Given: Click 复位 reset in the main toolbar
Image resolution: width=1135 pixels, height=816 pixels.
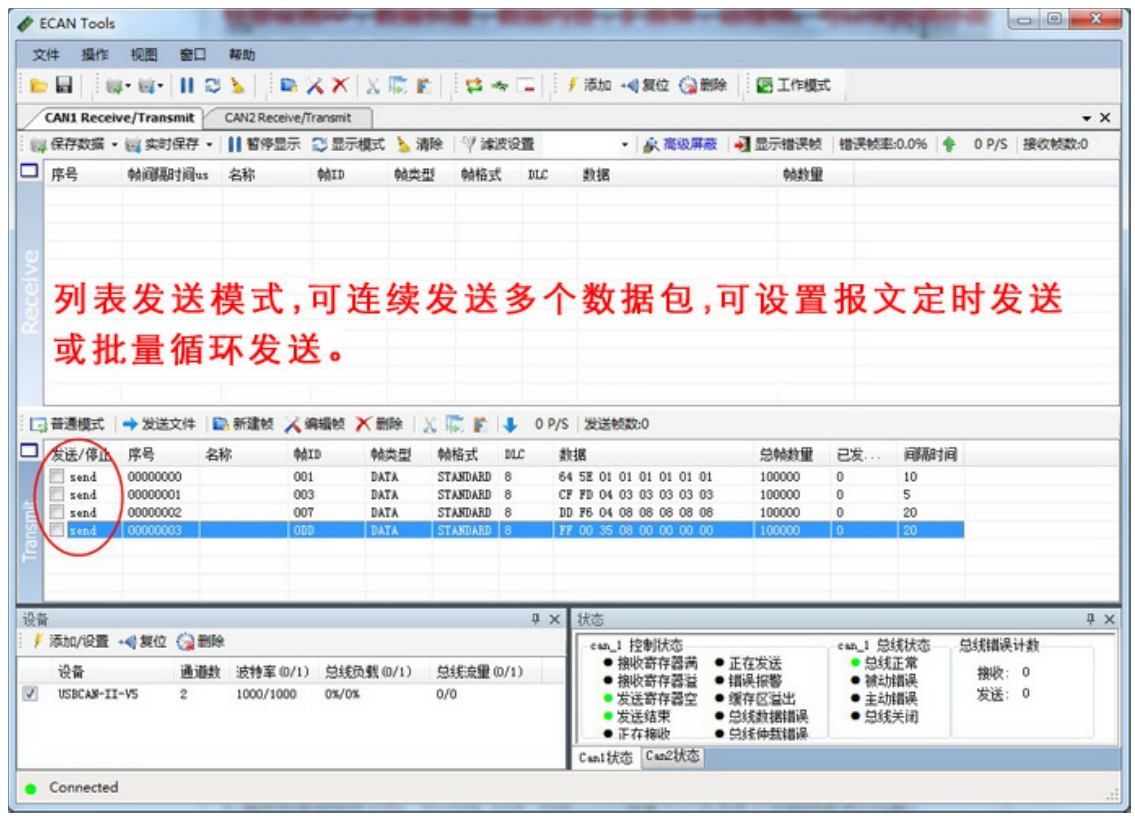Looking at the screenshot, I should [646, 85].
